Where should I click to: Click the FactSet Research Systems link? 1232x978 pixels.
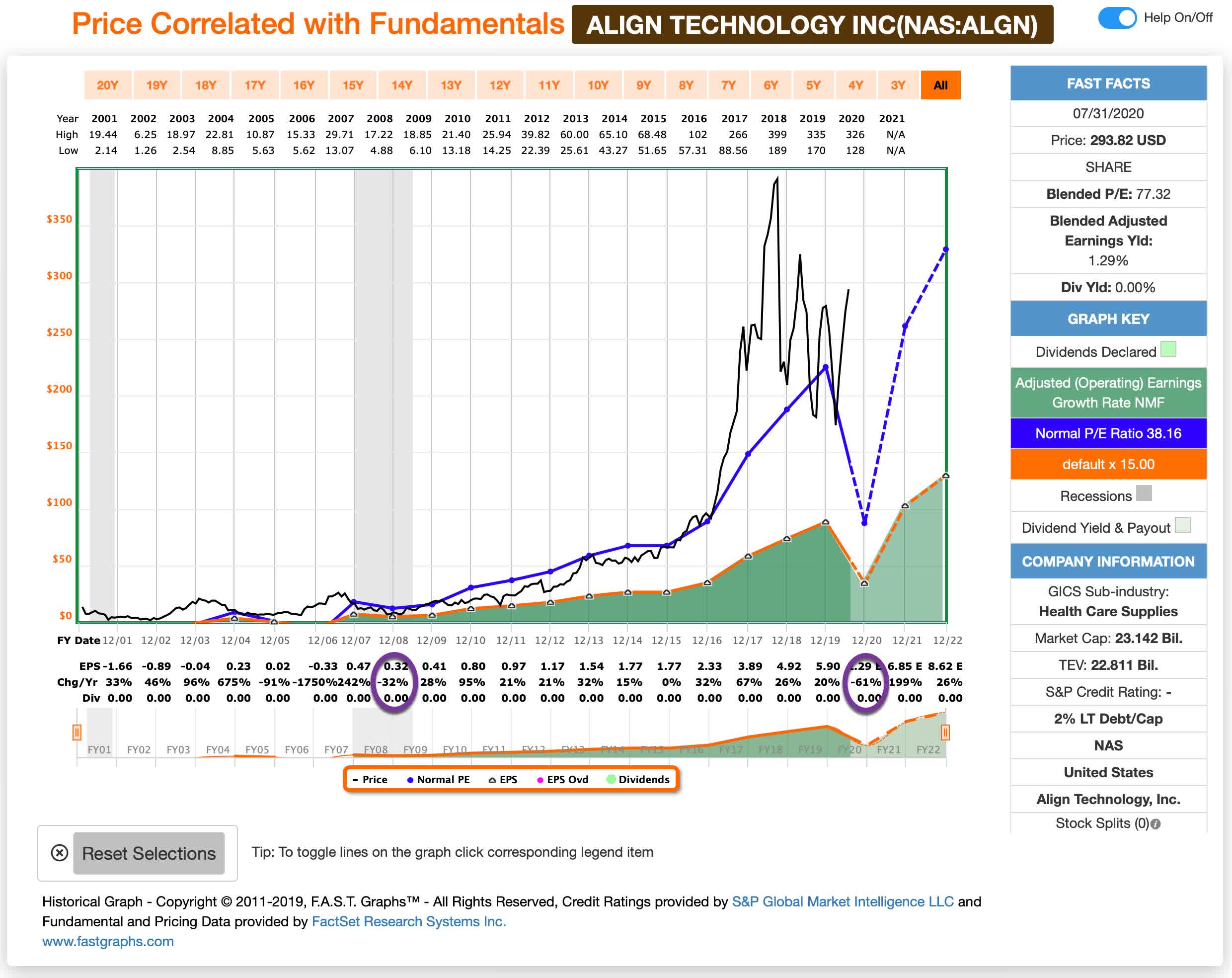point(409,921)
